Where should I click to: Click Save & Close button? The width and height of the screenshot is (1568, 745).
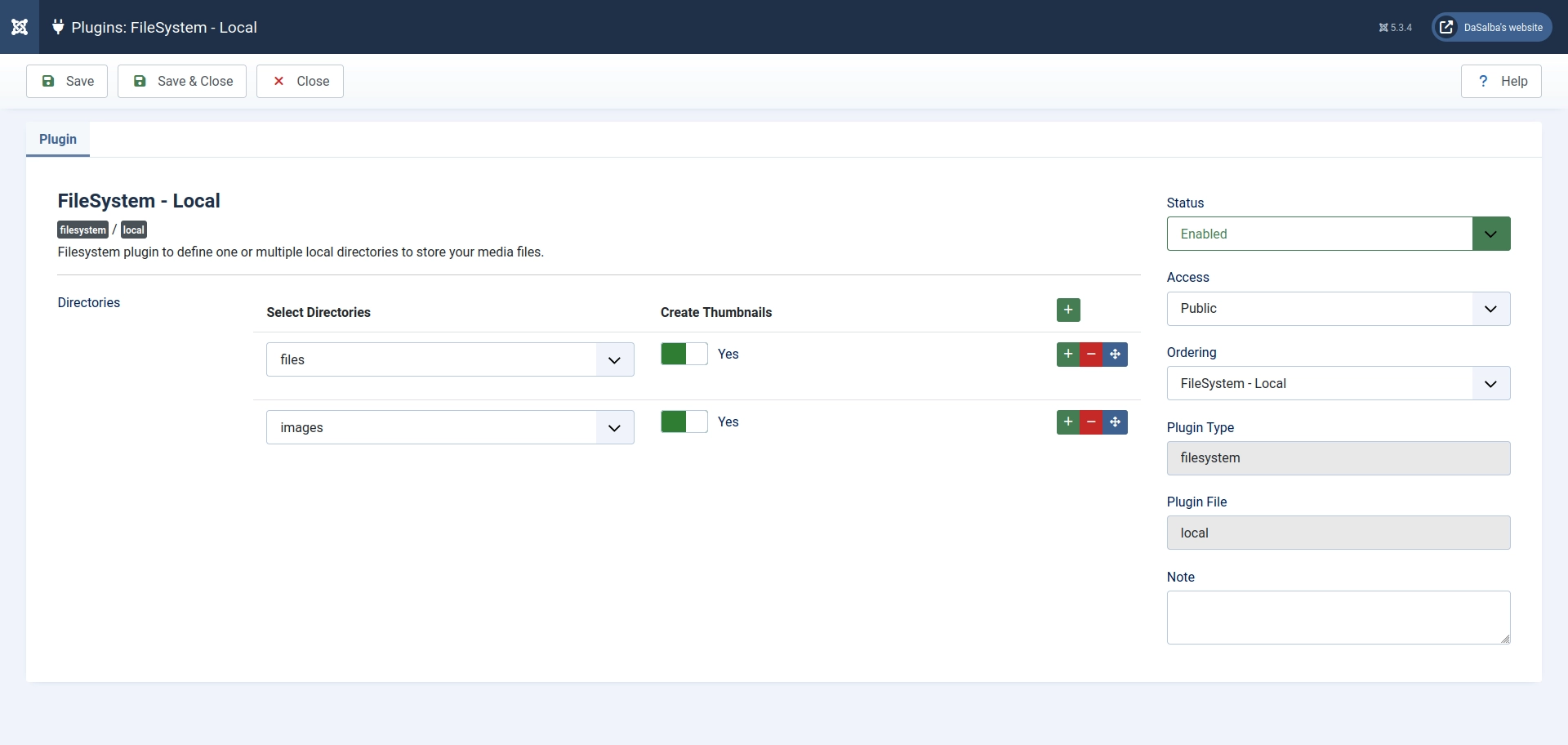tap(181, 81)
